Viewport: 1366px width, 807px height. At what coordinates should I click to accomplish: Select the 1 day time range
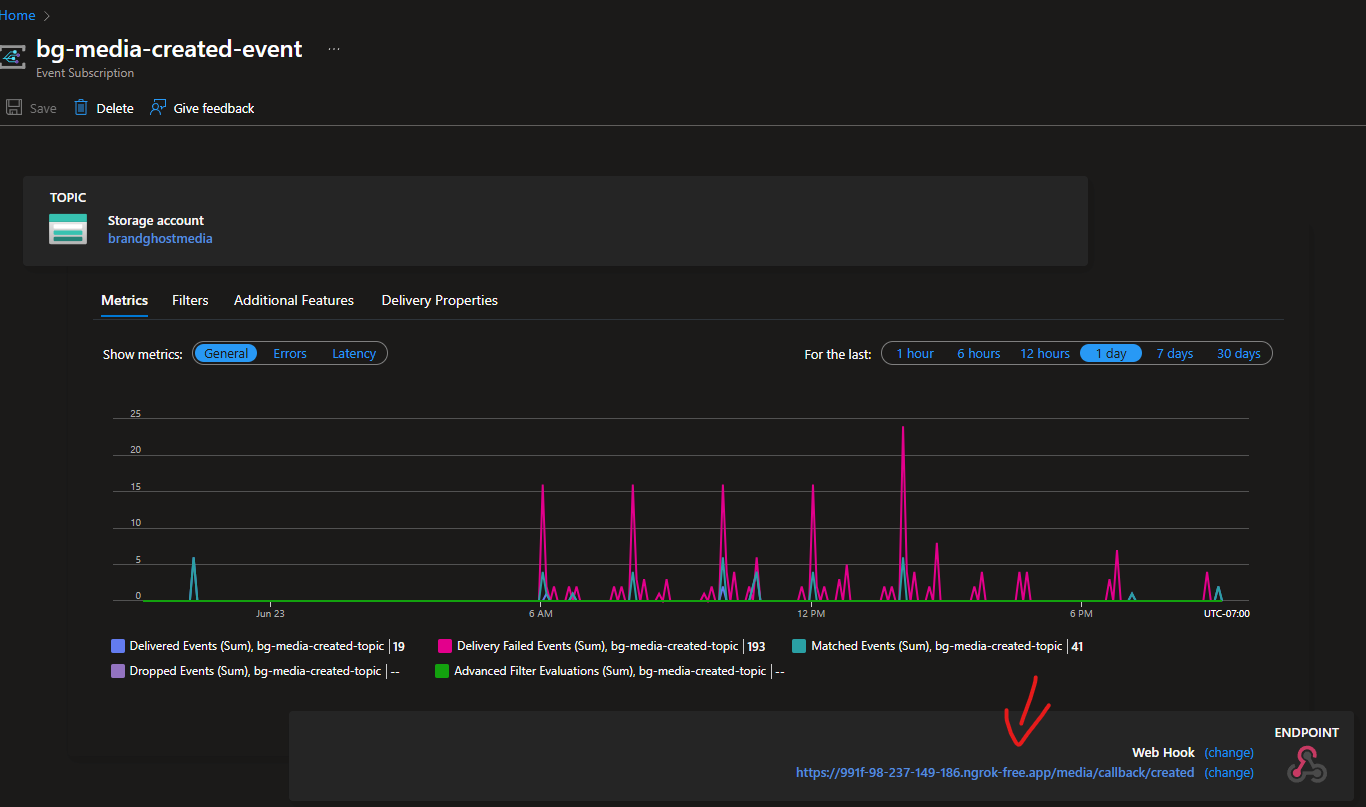pos(1111,353)
